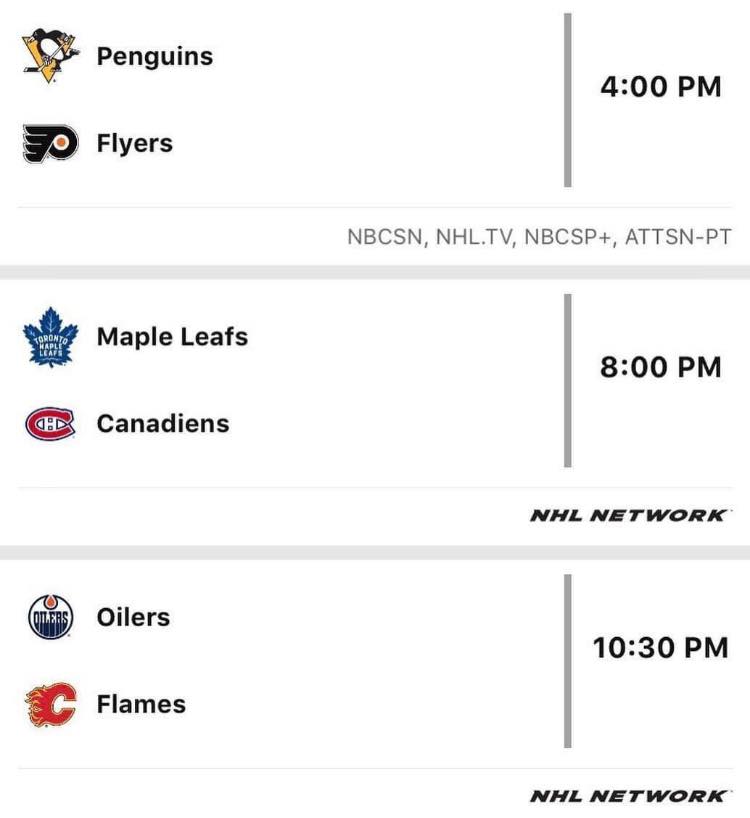Select the 8:00 PM game time
This screenshot has width=750, height=818.
tap(661, 367)
